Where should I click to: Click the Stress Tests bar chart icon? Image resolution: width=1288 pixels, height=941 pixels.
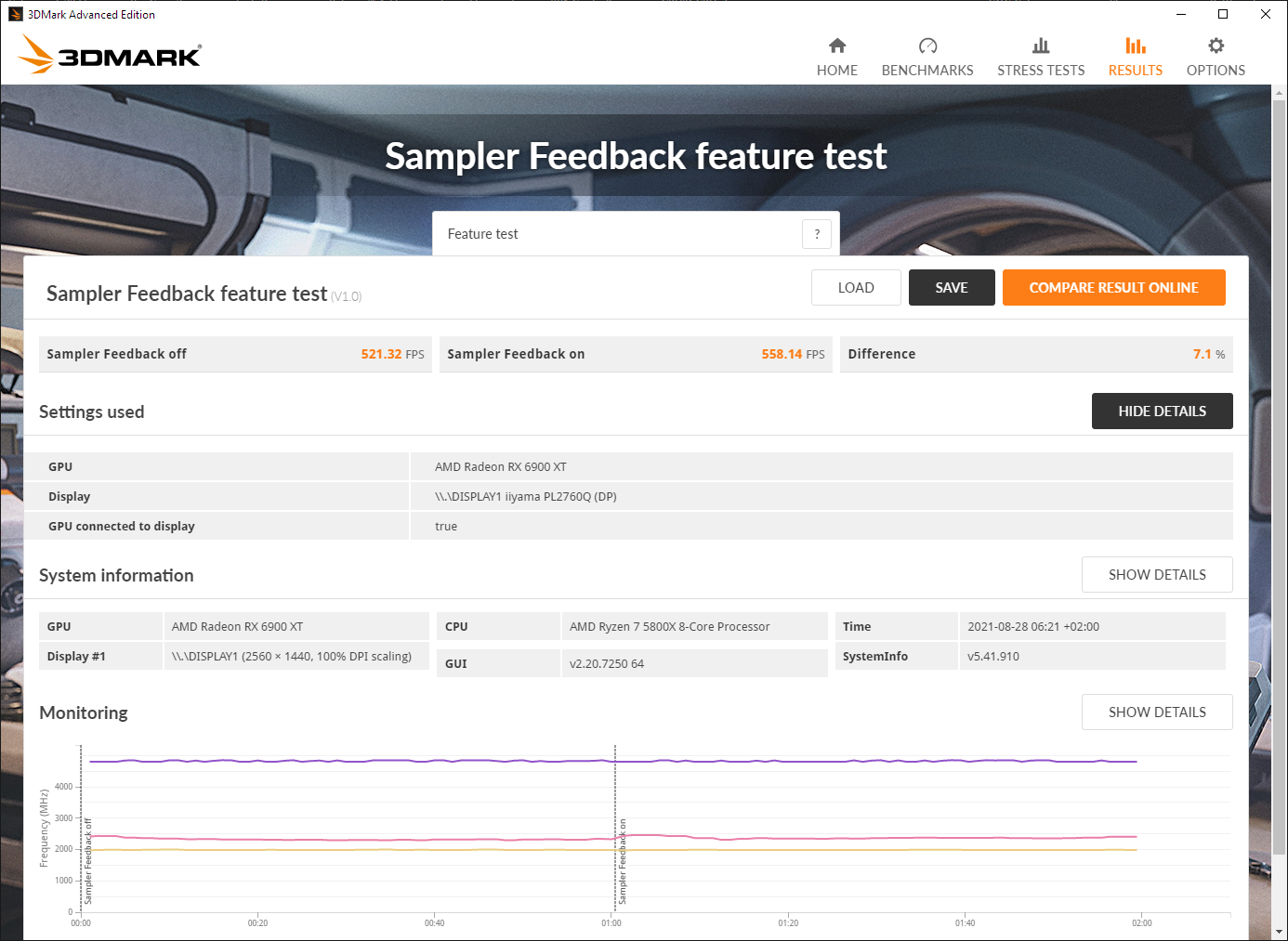pyautogui.click(x=1041, y=46)
